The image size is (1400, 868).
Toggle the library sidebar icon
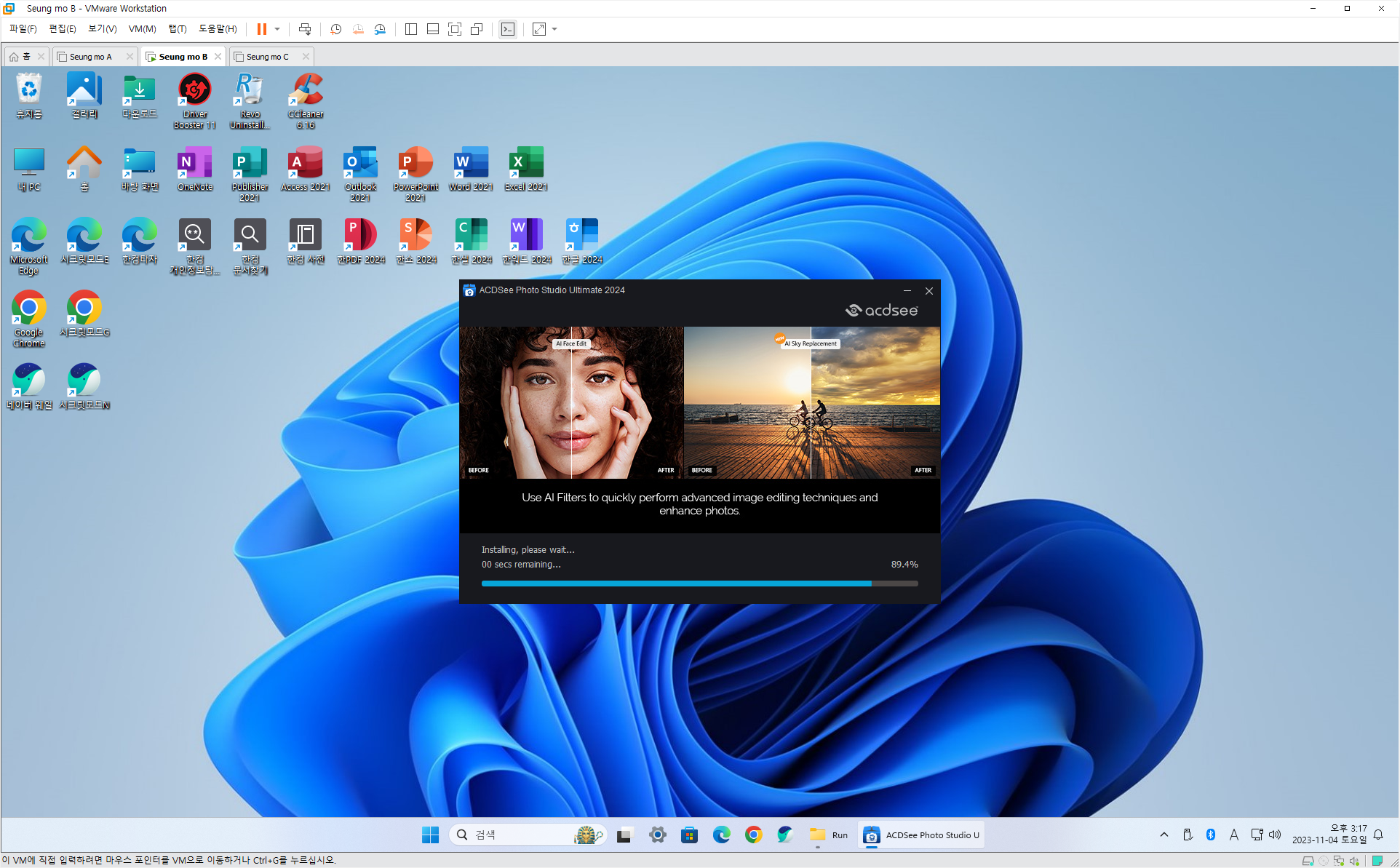(411, 29)
